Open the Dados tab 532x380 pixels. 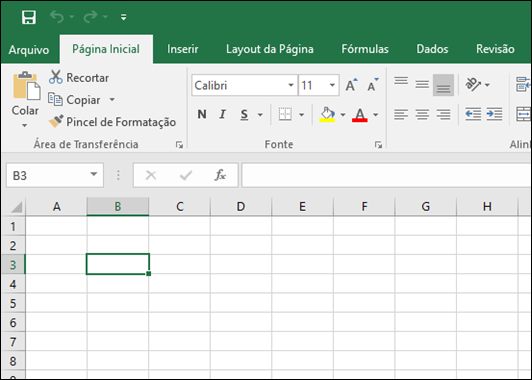click(x=432, y=49)
